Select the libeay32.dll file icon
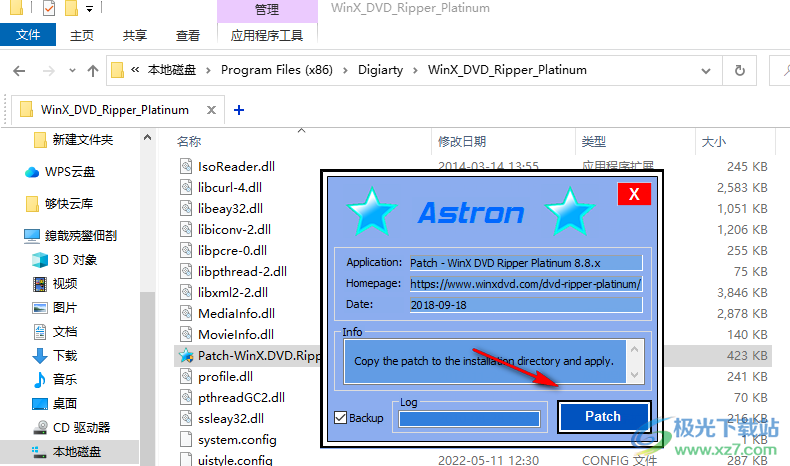Image resolution: width=790 pixels, height=466 pixels. pos(186,209)
